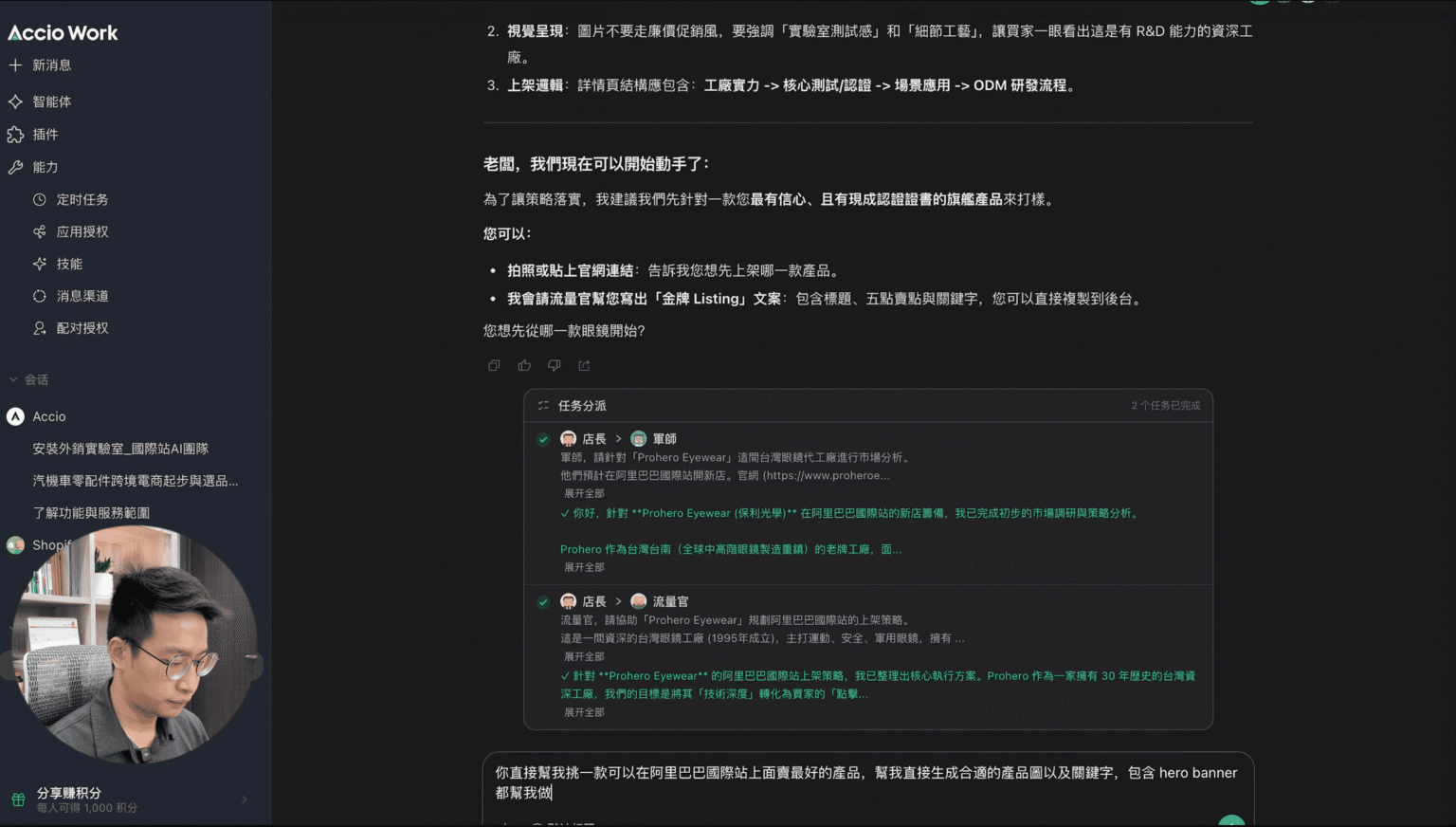Click the Accio Work logo

63,33
